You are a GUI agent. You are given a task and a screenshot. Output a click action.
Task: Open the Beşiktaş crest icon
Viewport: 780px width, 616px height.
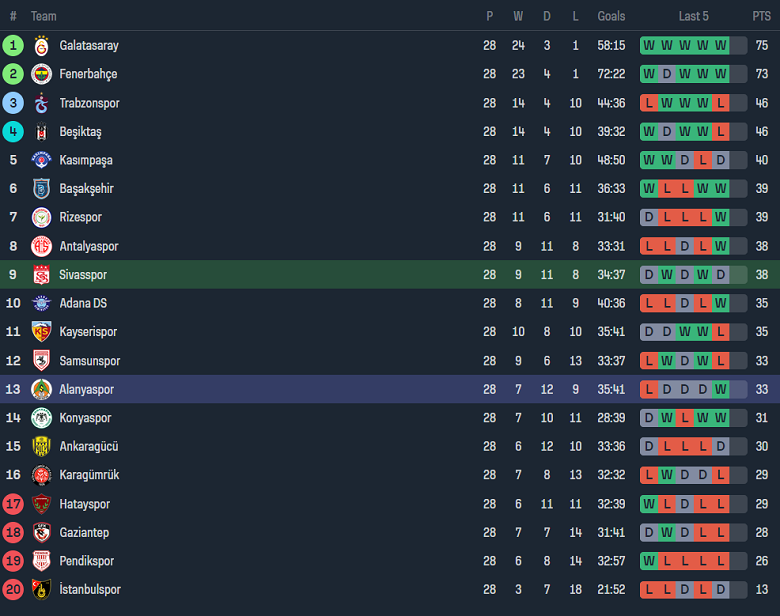(x=41, y=132)
